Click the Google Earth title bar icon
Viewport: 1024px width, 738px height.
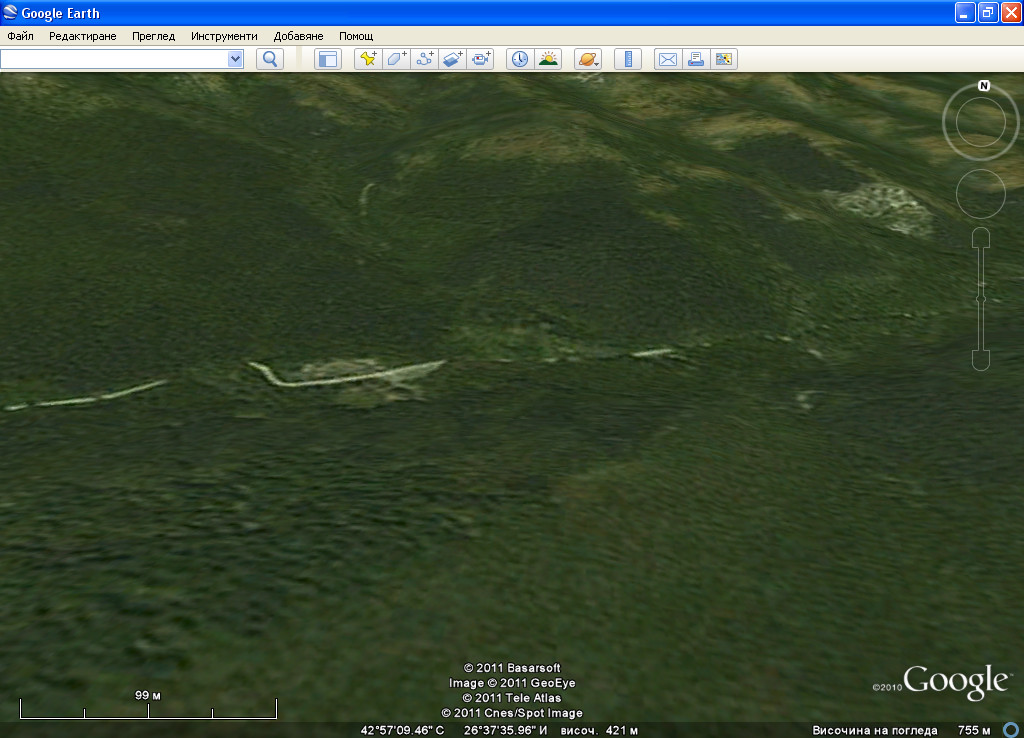[x=10, y=12]
